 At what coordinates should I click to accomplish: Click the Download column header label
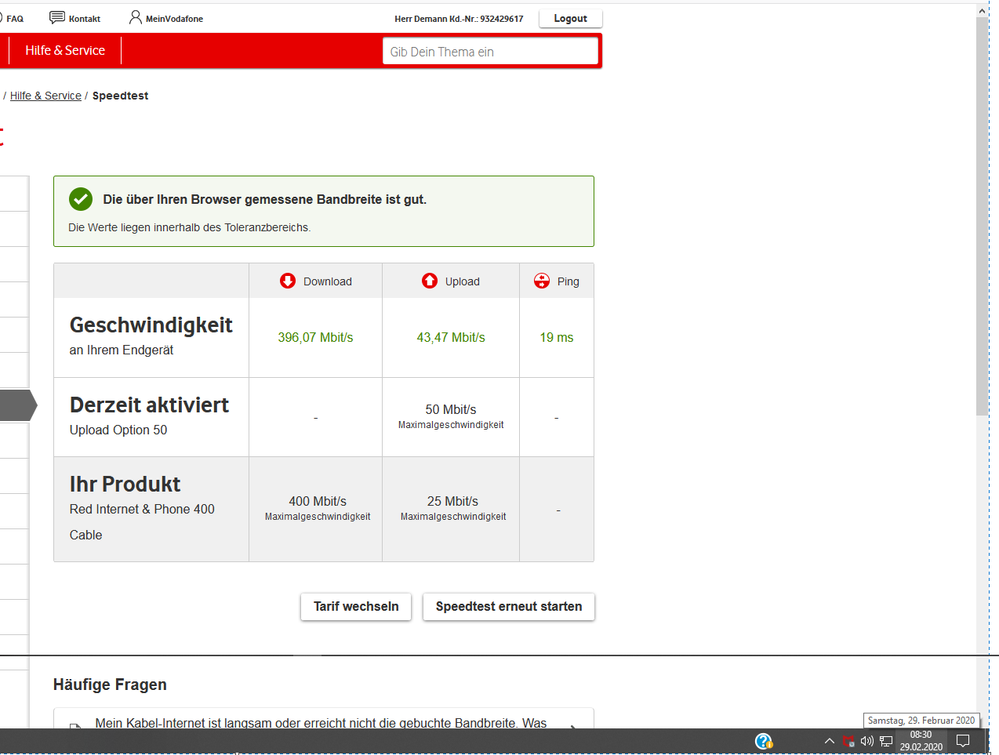tap(327, 282)
